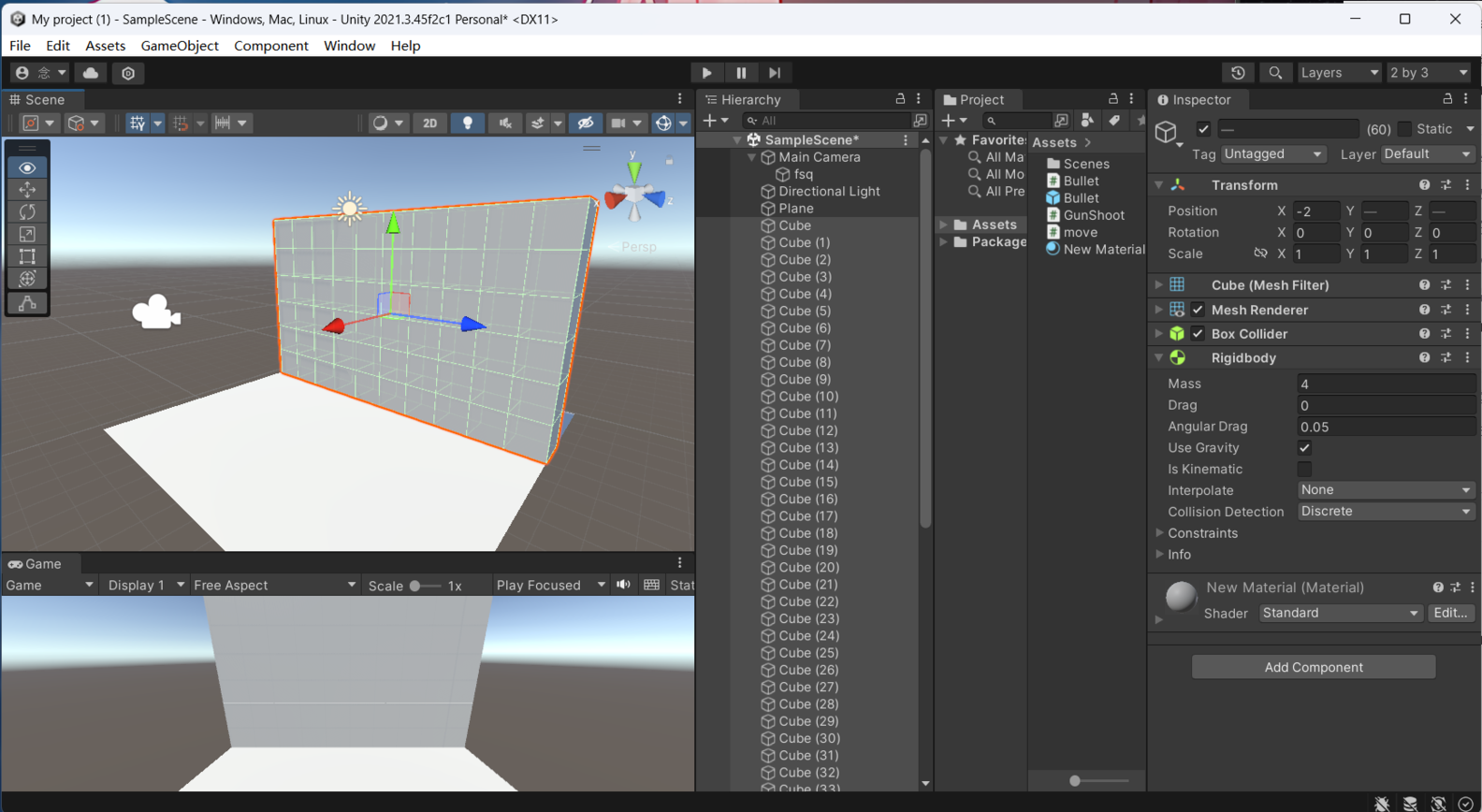
Task: Select the Rotate tool in Scene
Action: pyautogui.click(x=27, y=212)
